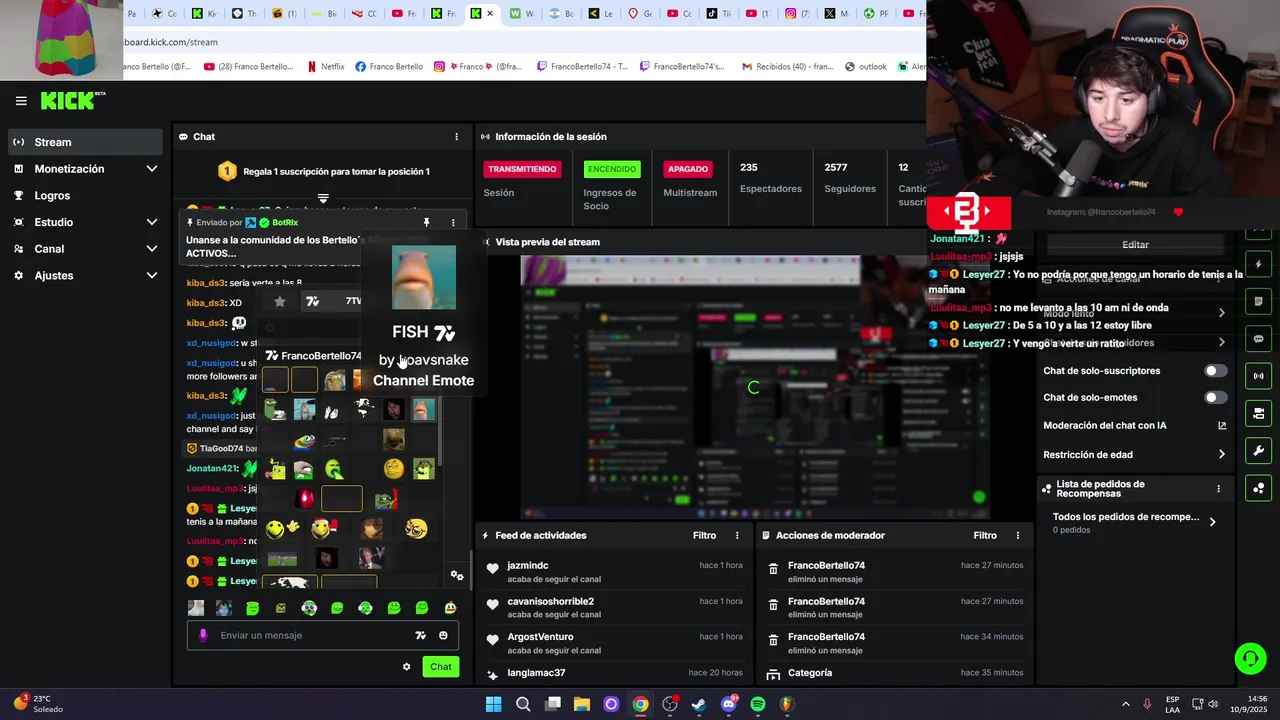Open Filtro in Feed de actividades
Image resolution: width=1280 pixels, height=720 pixels.
[704, 536]
